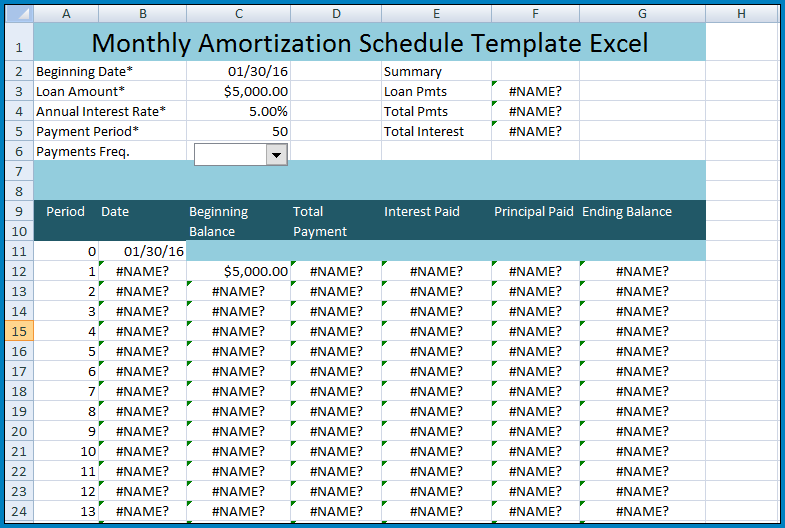Click the period 10 cell in row 21

66,451
